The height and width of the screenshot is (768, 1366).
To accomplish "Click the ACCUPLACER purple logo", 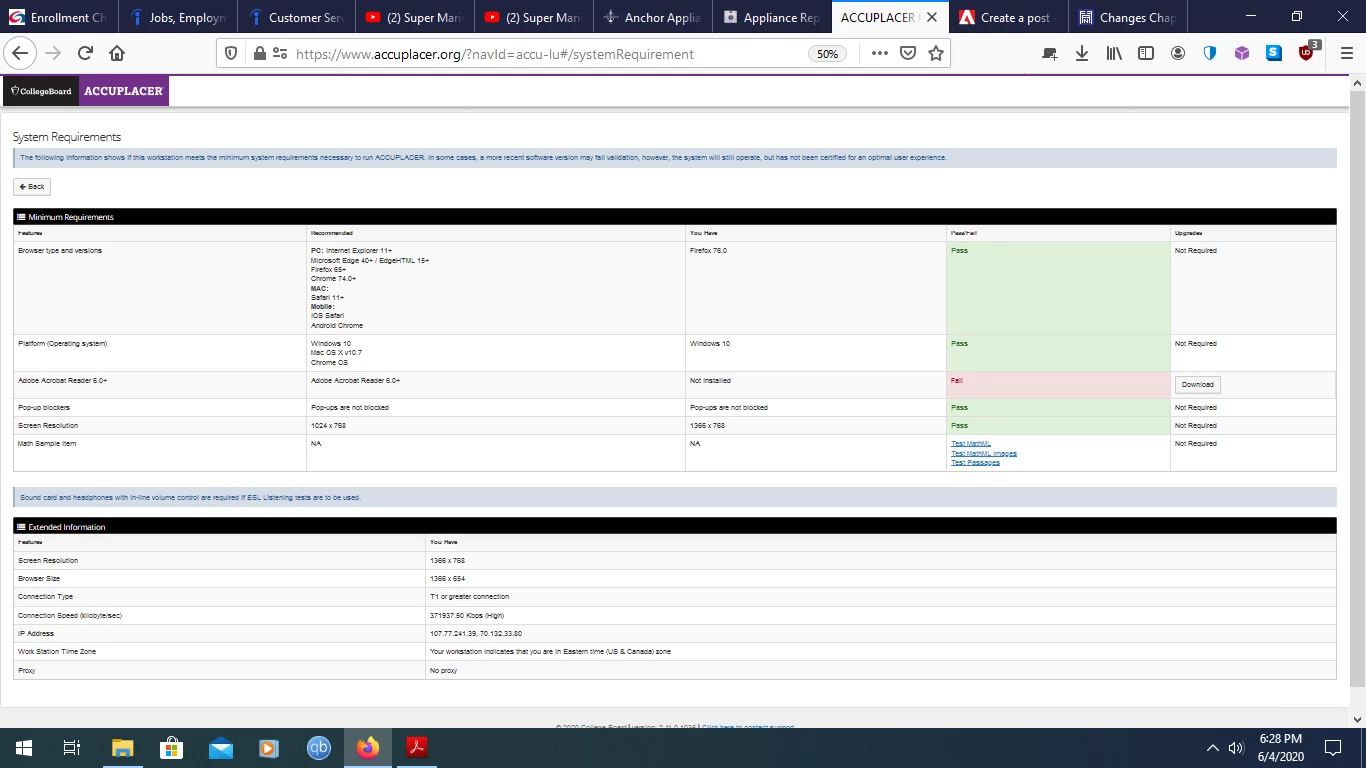I will point(124,91).
